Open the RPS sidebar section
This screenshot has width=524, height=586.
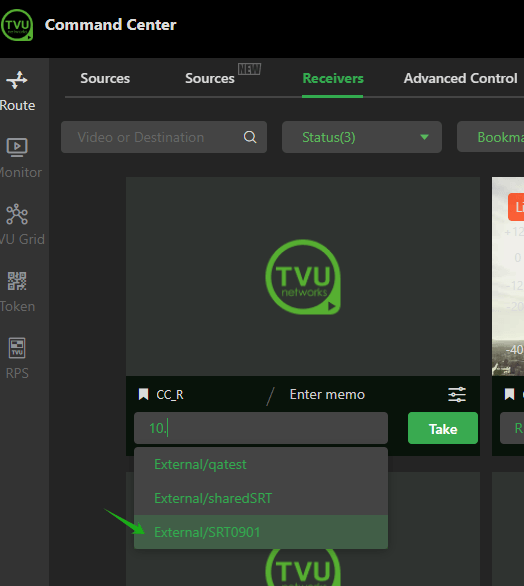[x=17, y=358]
